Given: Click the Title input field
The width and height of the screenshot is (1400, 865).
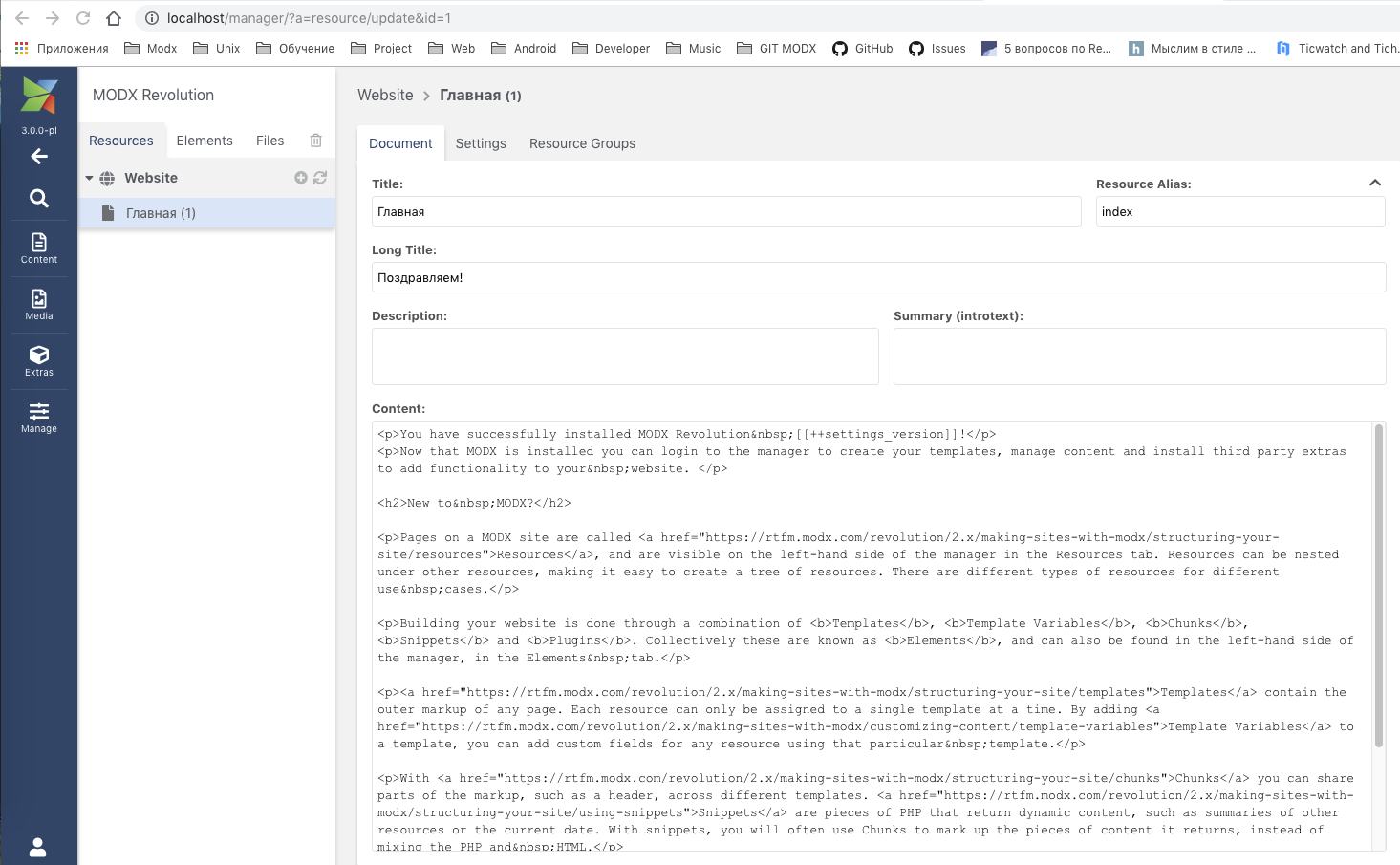Looking at the screenshot, I should click(726, 211).
